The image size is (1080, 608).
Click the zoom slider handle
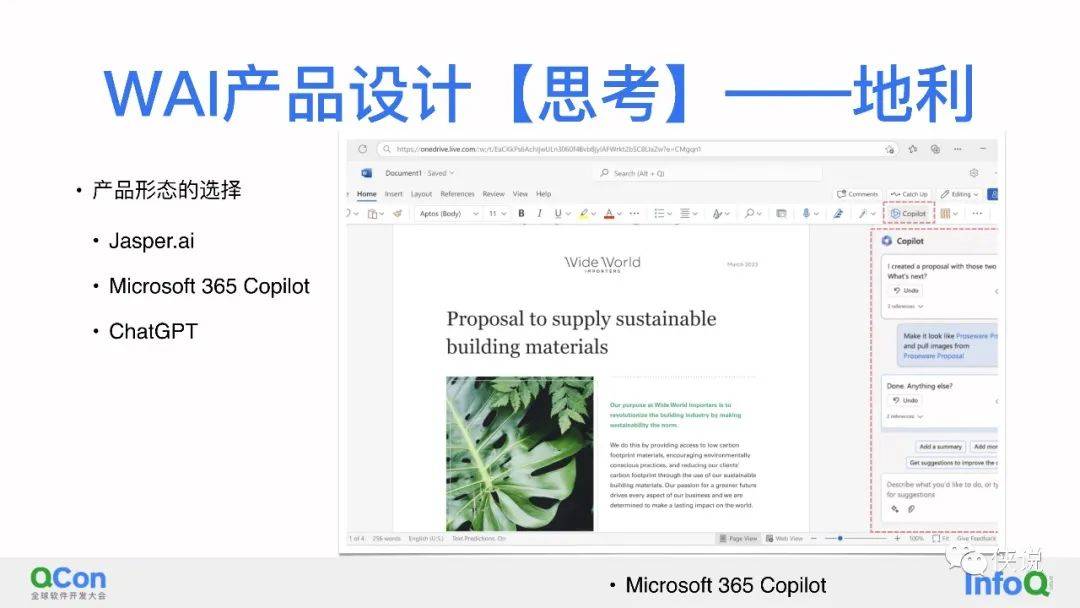[x=840, y=538]
